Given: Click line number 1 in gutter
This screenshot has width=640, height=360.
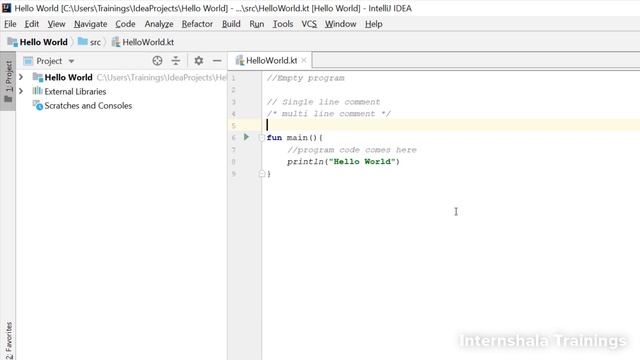Looking at the screenshot, I should coord(233,78).
